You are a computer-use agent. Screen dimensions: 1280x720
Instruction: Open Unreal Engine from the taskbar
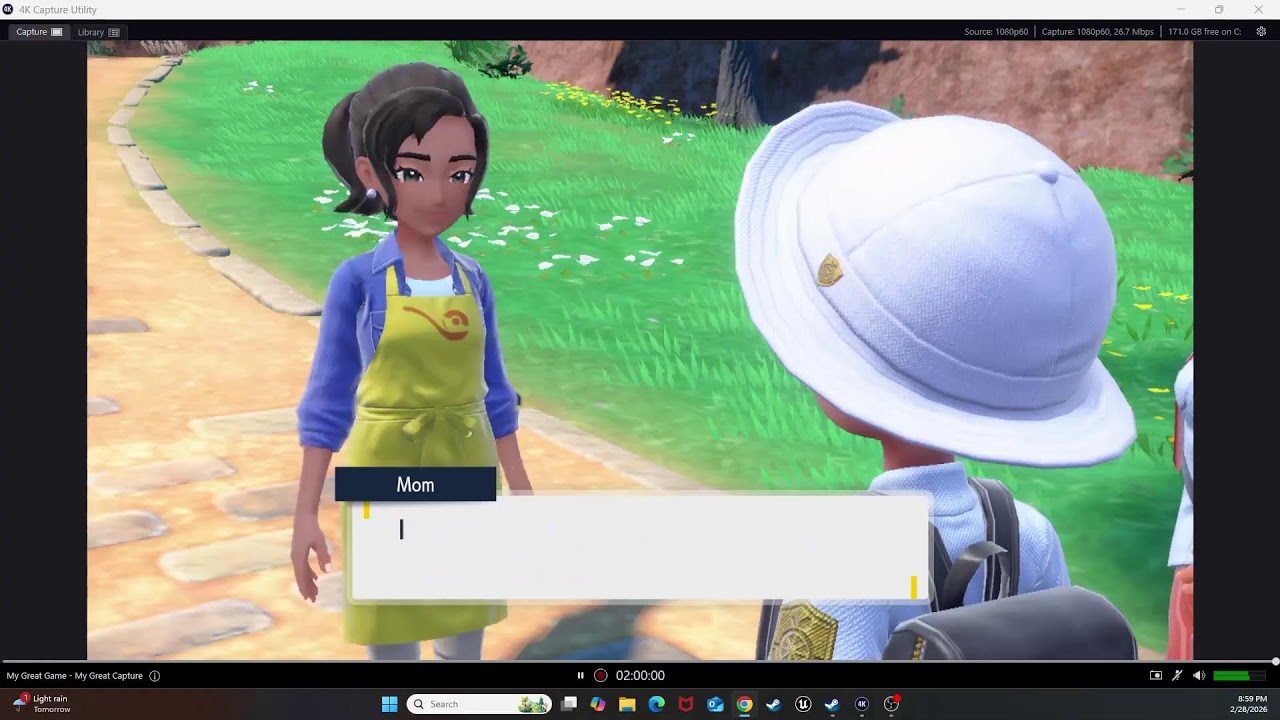tap(803, 704)
